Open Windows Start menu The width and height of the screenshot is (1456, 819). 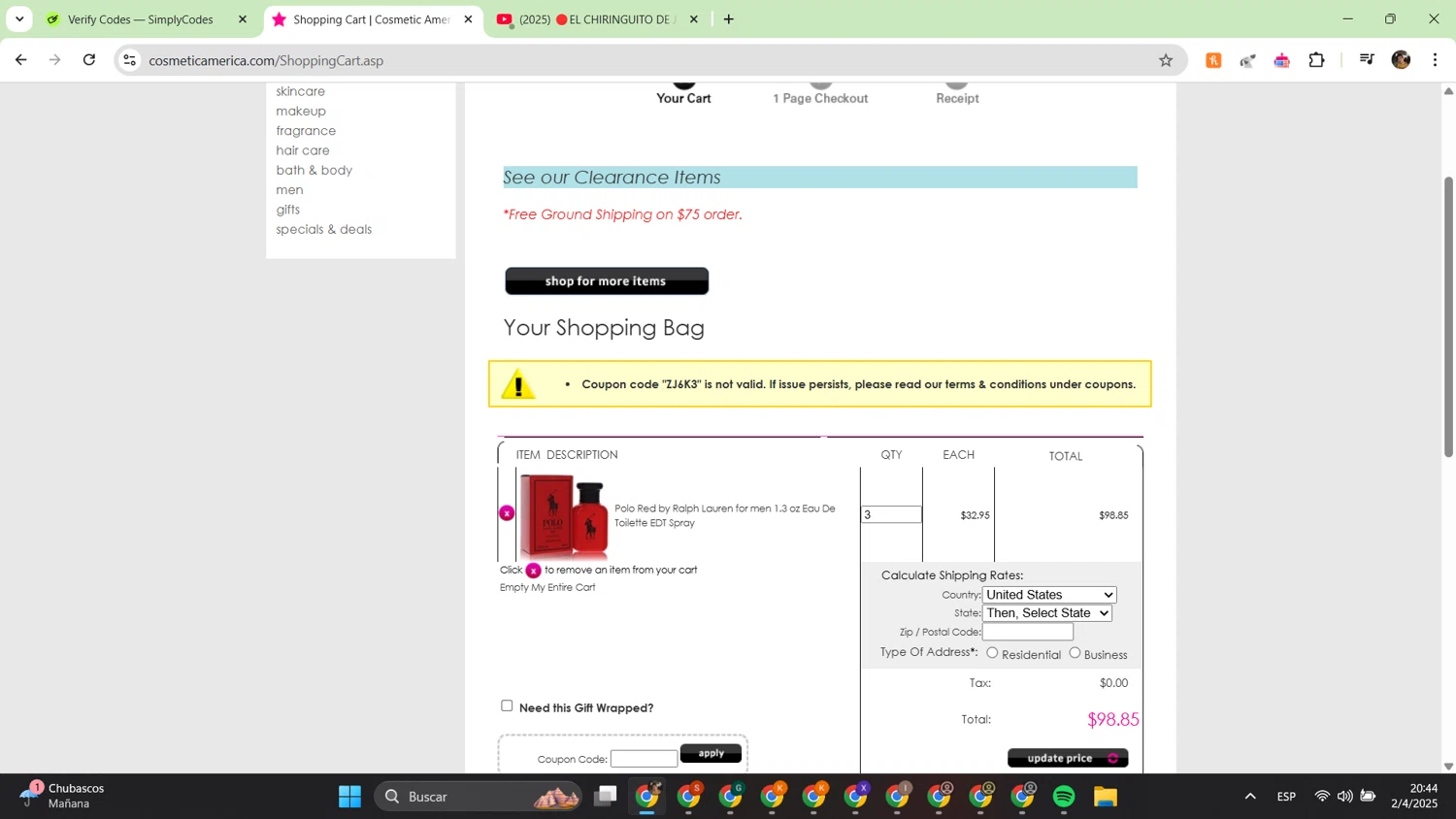[349, 797]
